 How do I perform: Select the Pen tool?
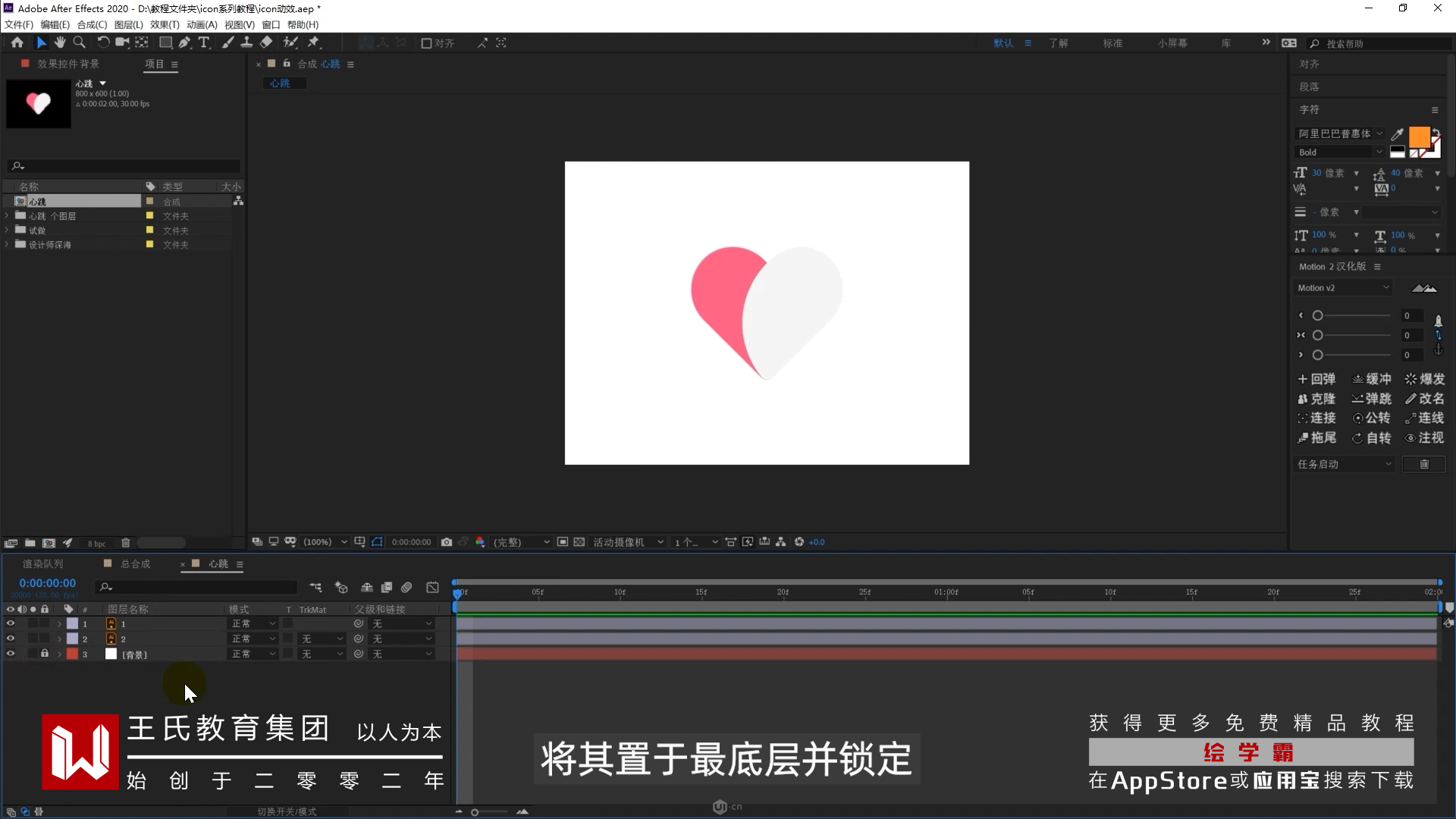(184, 42)
